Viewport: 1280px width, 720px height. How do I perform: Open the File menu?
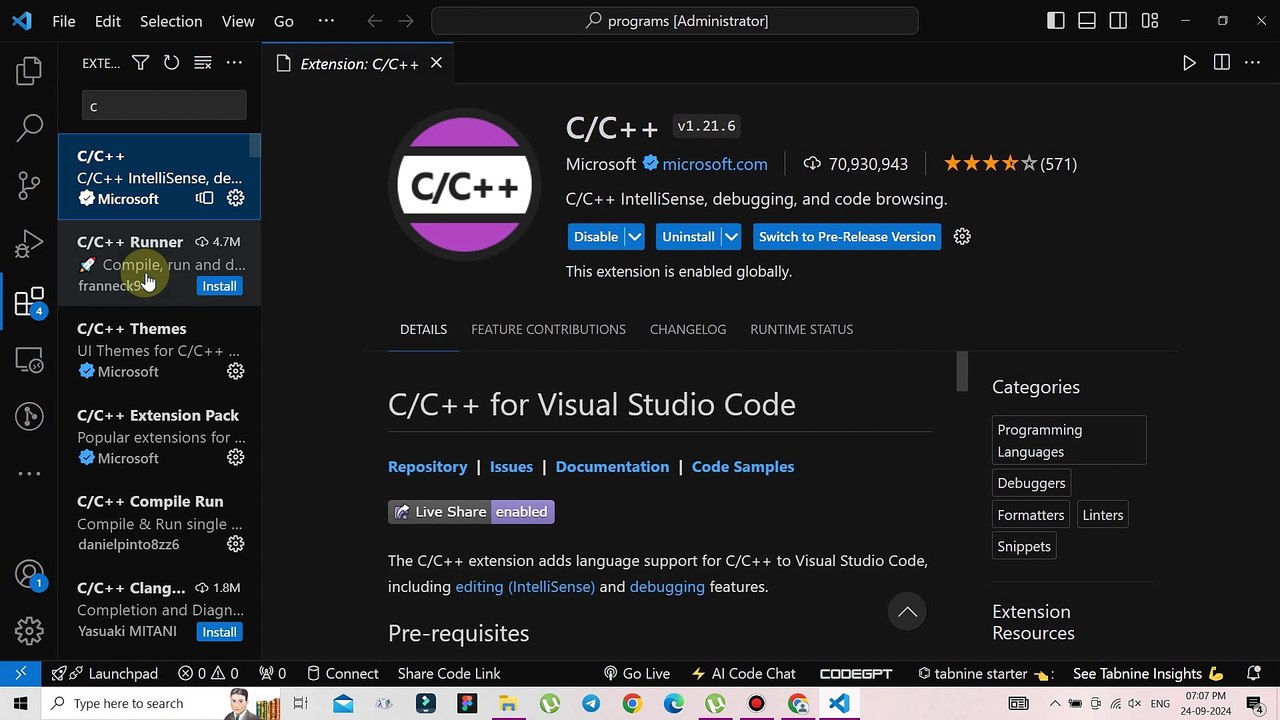pos(64,20)
